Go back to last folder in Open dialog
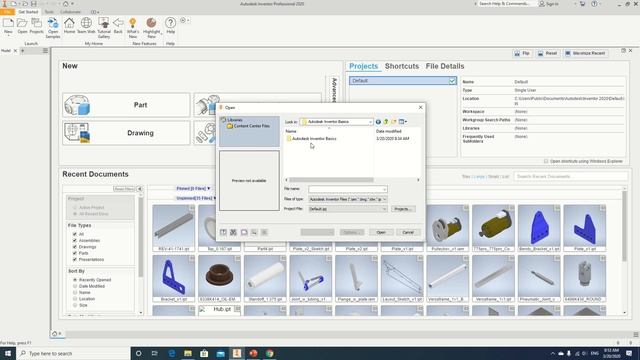640x360 pixels. (378, 122)
